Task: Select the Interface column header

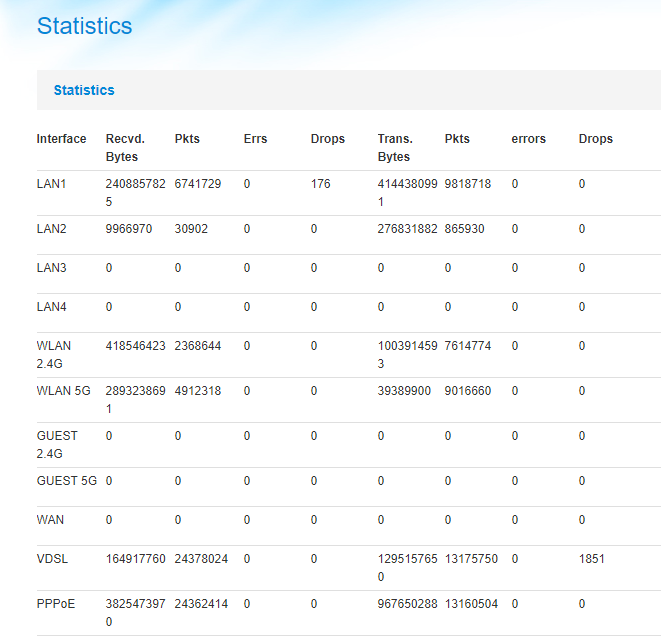Action: pos(62,139)
